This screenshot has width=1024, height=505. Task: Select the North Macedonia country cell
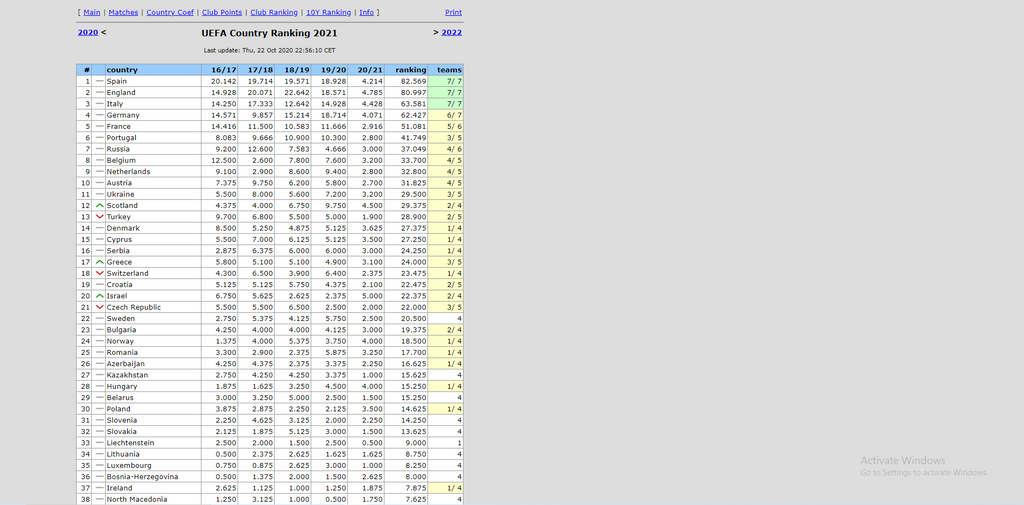click(153, 499)
